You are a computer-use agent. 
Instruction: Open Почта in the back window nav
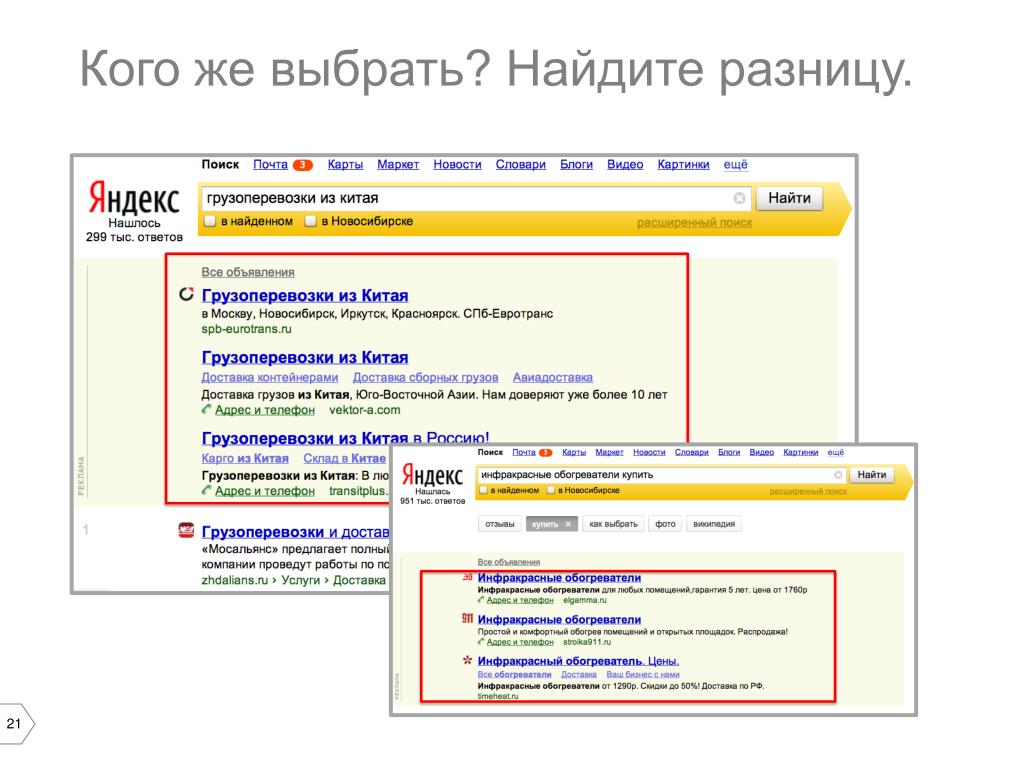270,165
